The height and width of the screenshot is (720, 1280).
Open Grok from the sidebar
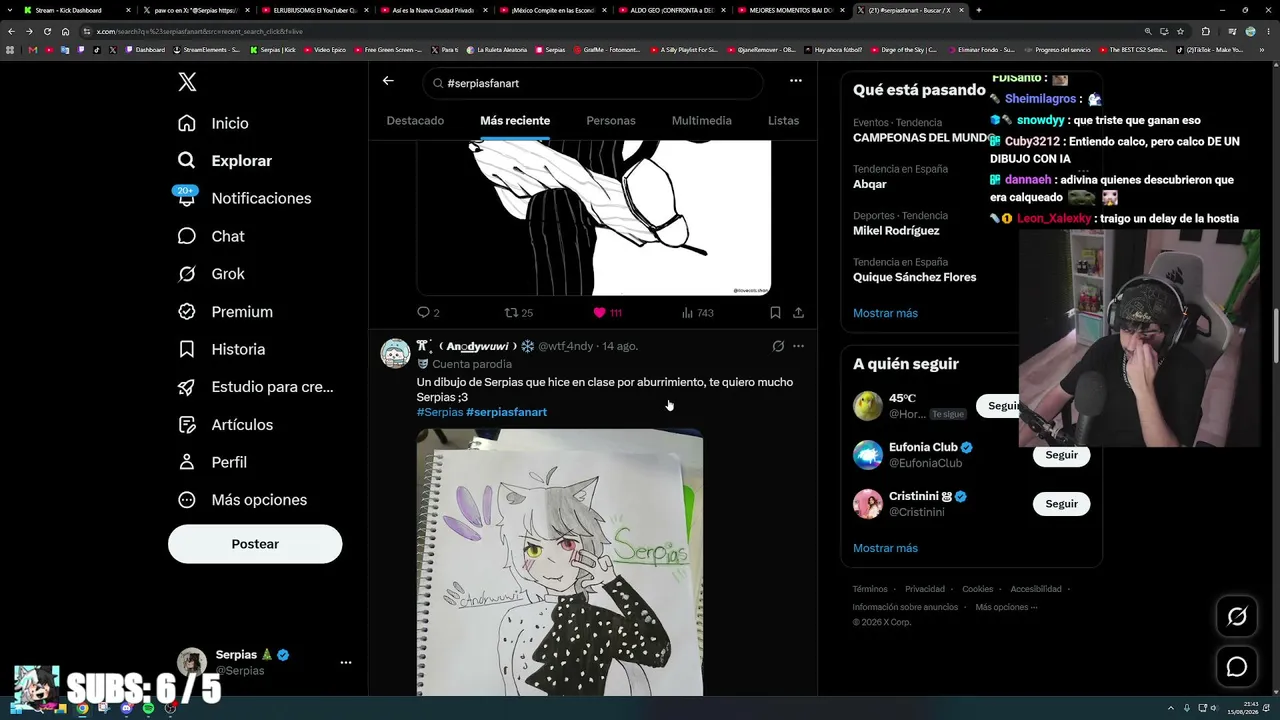pos(211,274)
